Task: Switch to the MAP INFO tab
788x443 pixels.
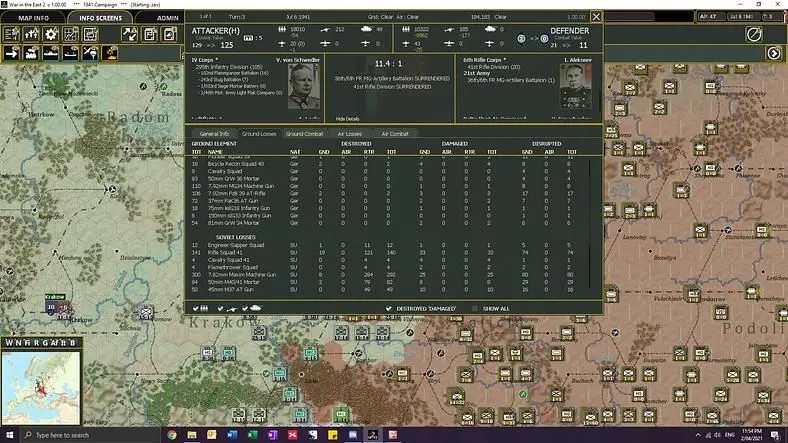Action: tap(34, 18)
